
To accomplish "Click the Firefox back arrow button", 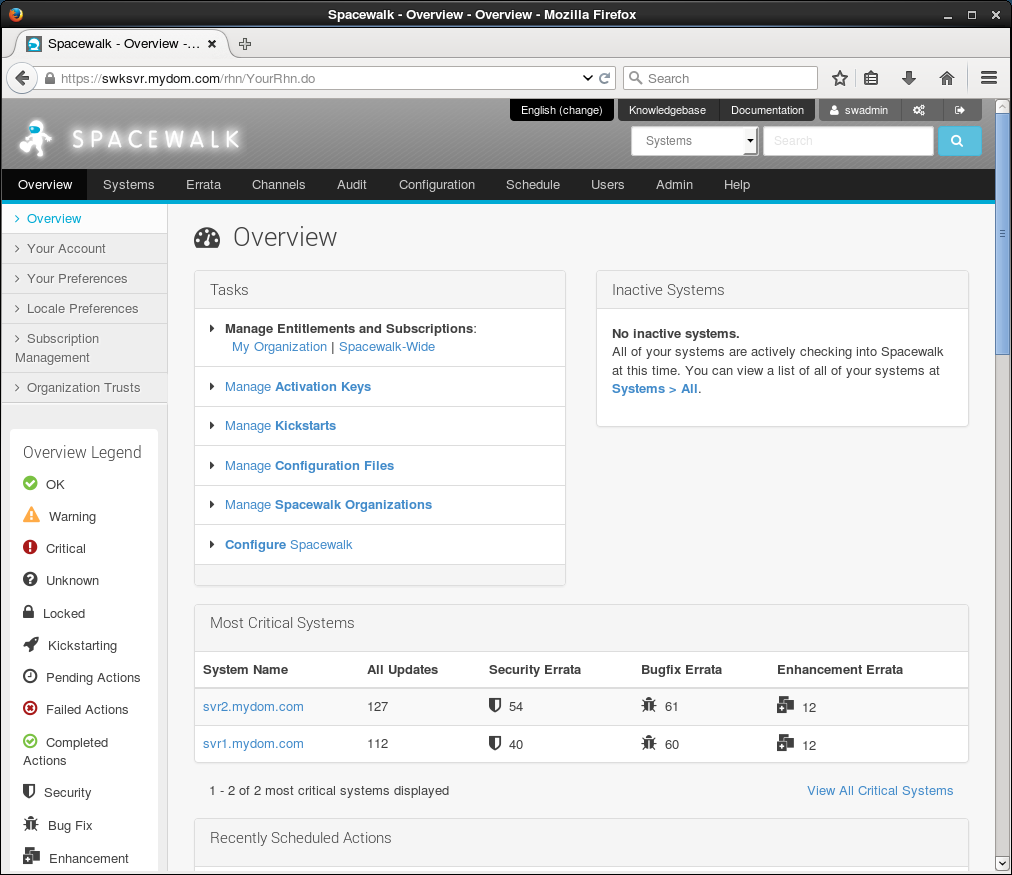I will 22,79.
